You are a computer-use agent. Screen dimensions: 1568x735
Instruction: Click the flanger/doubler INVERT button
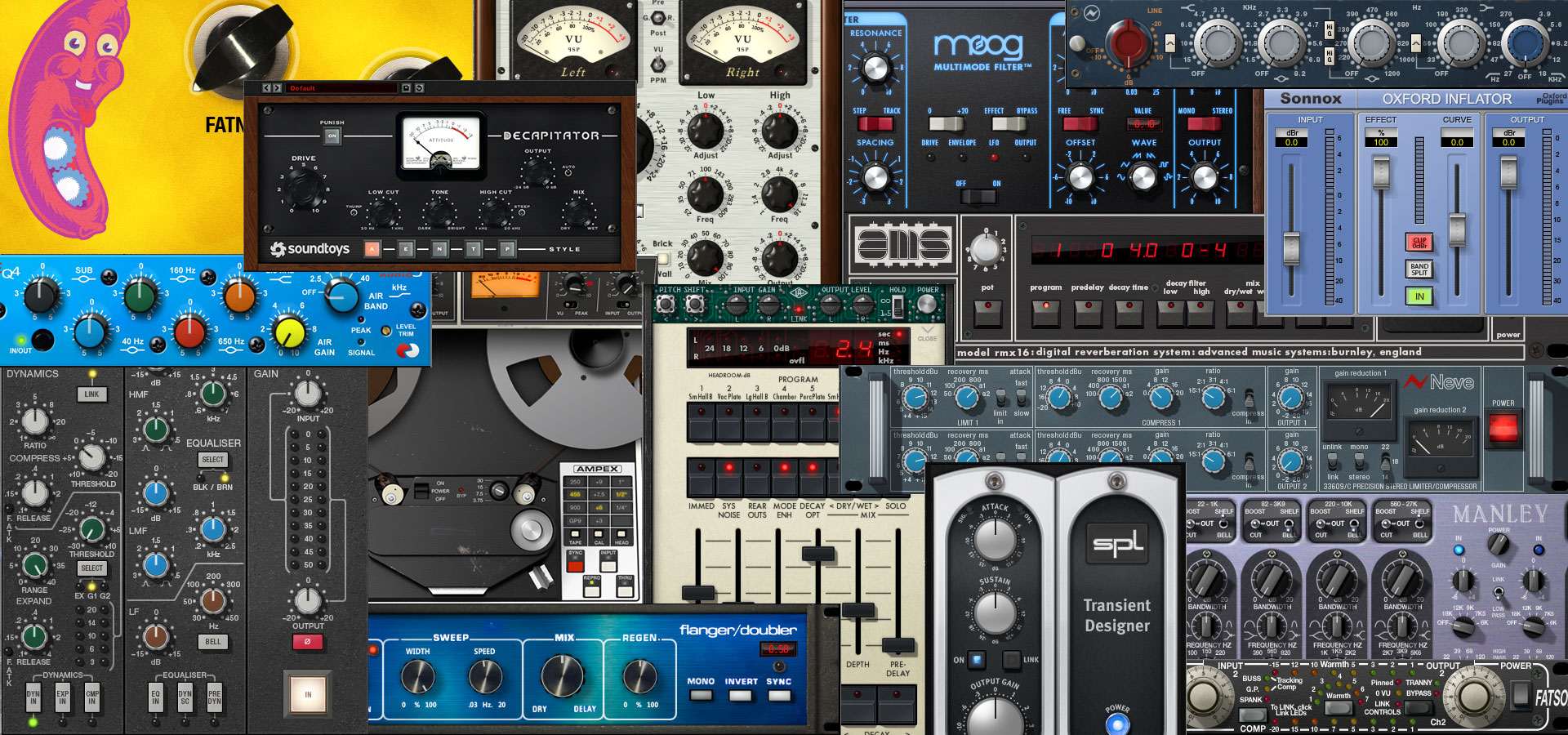pyautogui.click(x=741, y=696)
